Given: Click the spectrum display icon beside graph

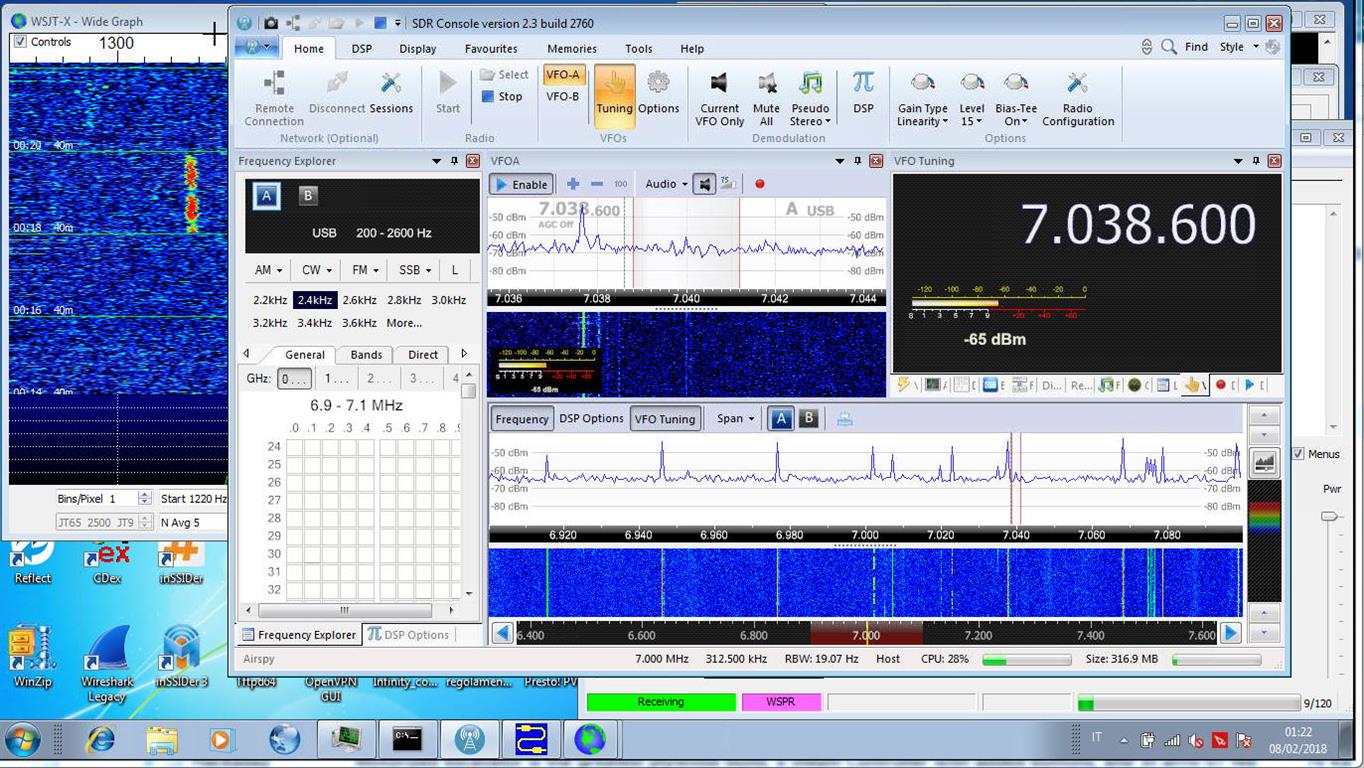Looking at the screenshot, I should coord(1264,462).
